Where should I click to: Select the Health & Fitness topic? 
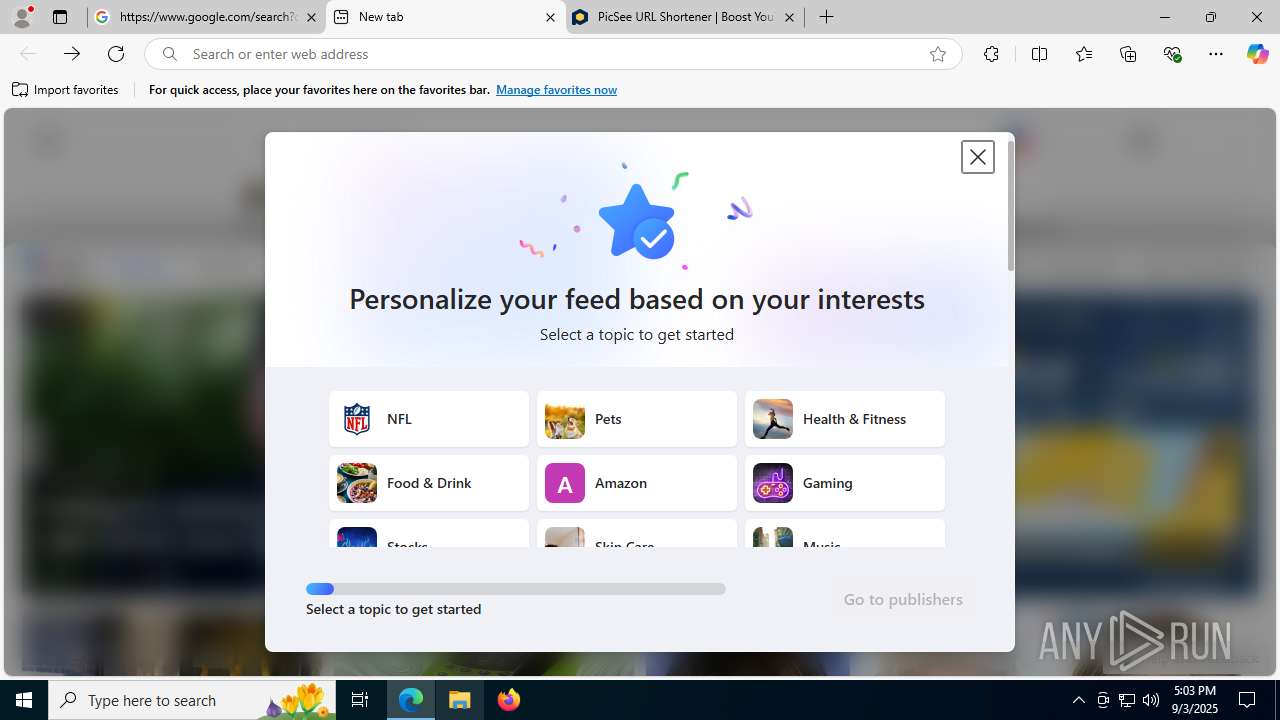tap(845, 419)
